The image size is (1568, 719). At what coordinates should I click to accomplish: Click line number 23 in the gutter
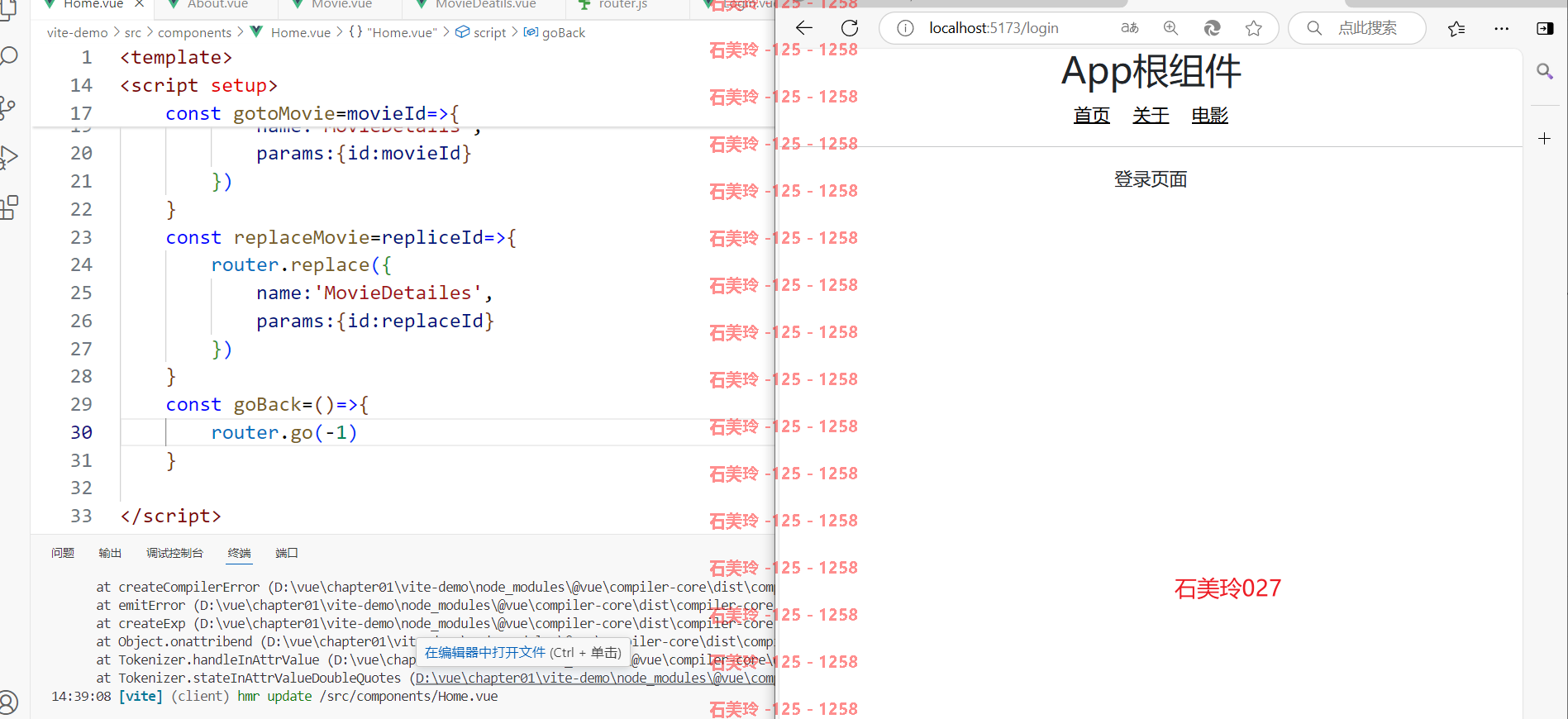81,237
